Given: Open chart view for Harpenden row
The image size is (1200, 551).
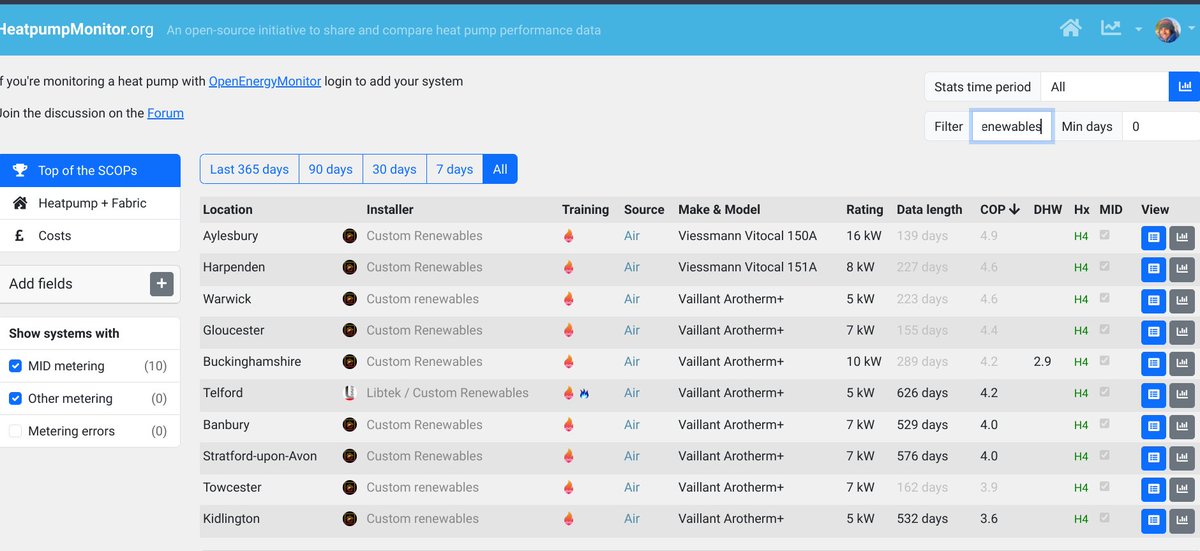Looking at the screenshot, I should (x=1182, y=268).
